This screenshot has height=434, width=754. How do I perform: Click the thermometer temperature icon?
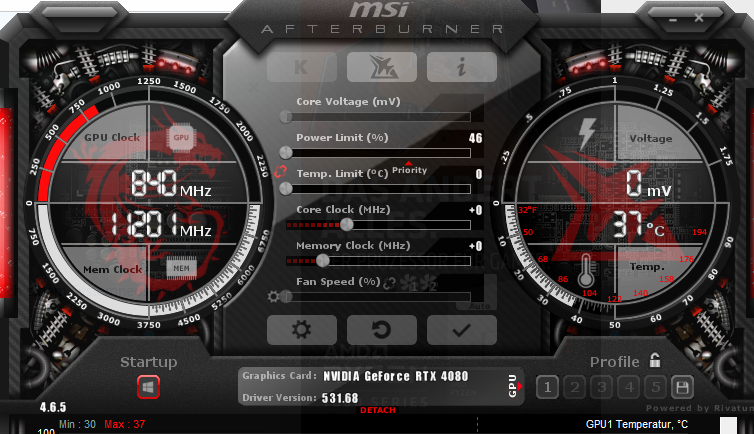585,271
